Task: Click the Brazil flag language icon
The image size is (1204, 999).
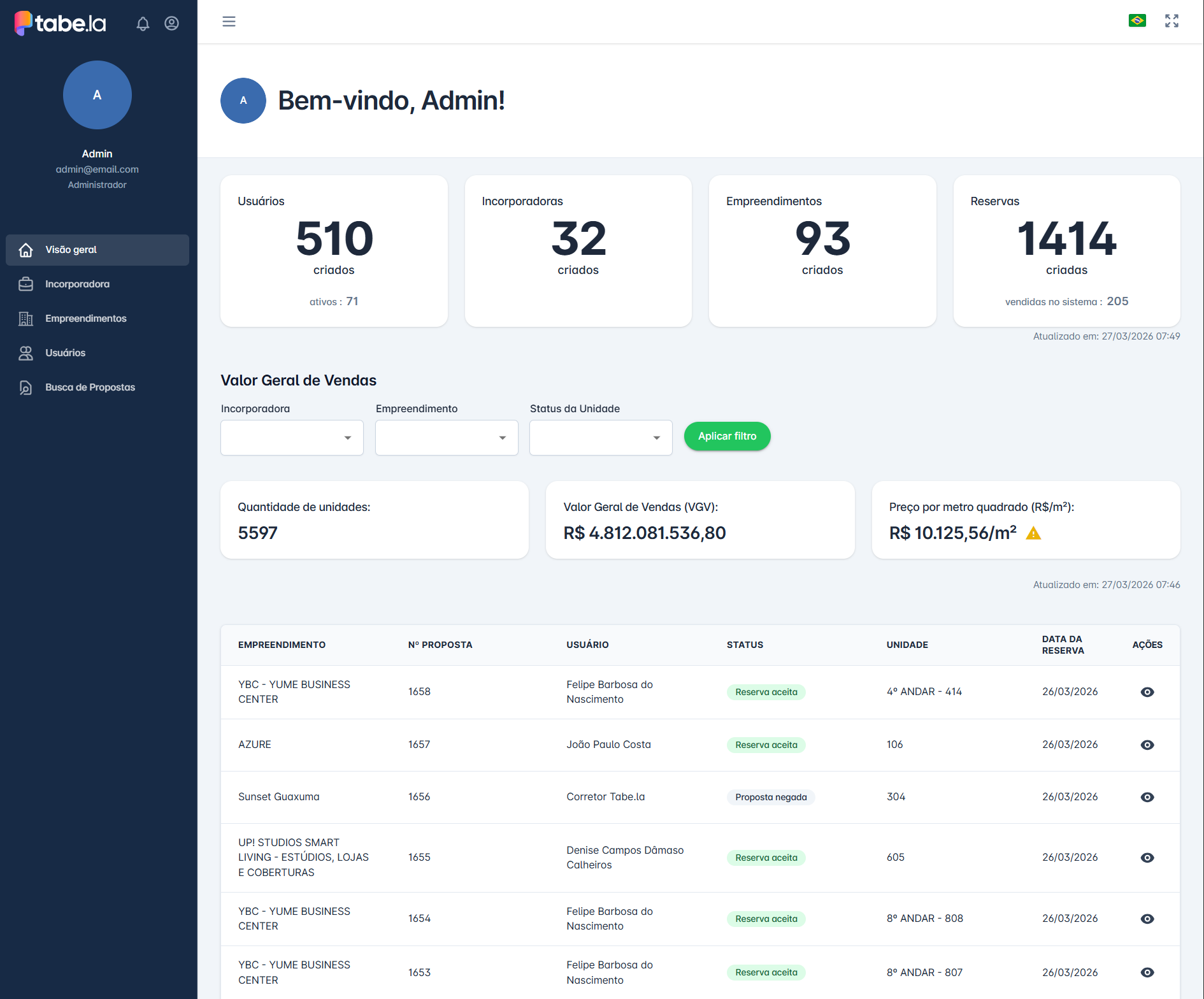Action: tap(1137, 21)
